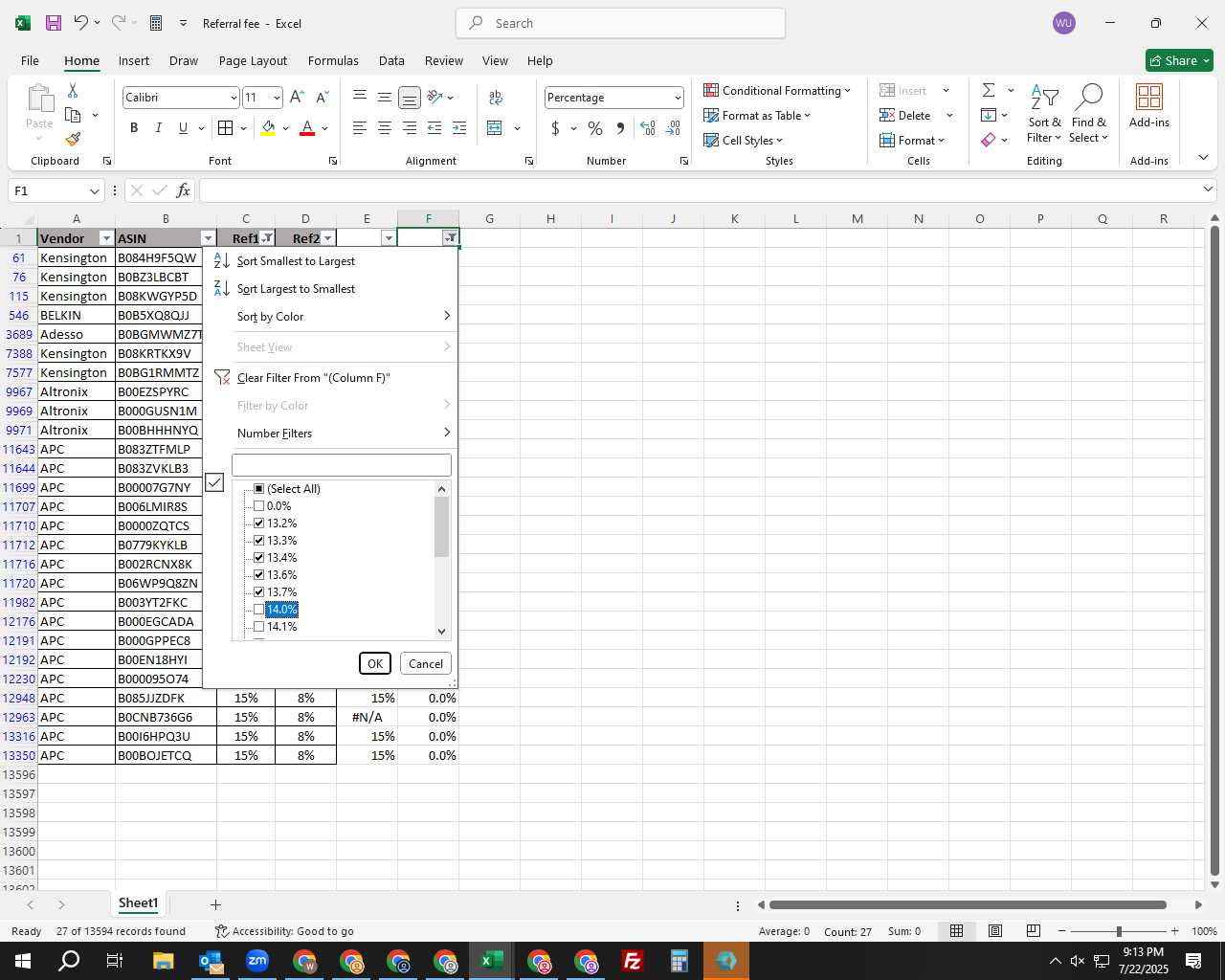The width and height of the screenshot is (1225, 980).
Task: Click the Insert Function fx icon
Action: point(183,190)
